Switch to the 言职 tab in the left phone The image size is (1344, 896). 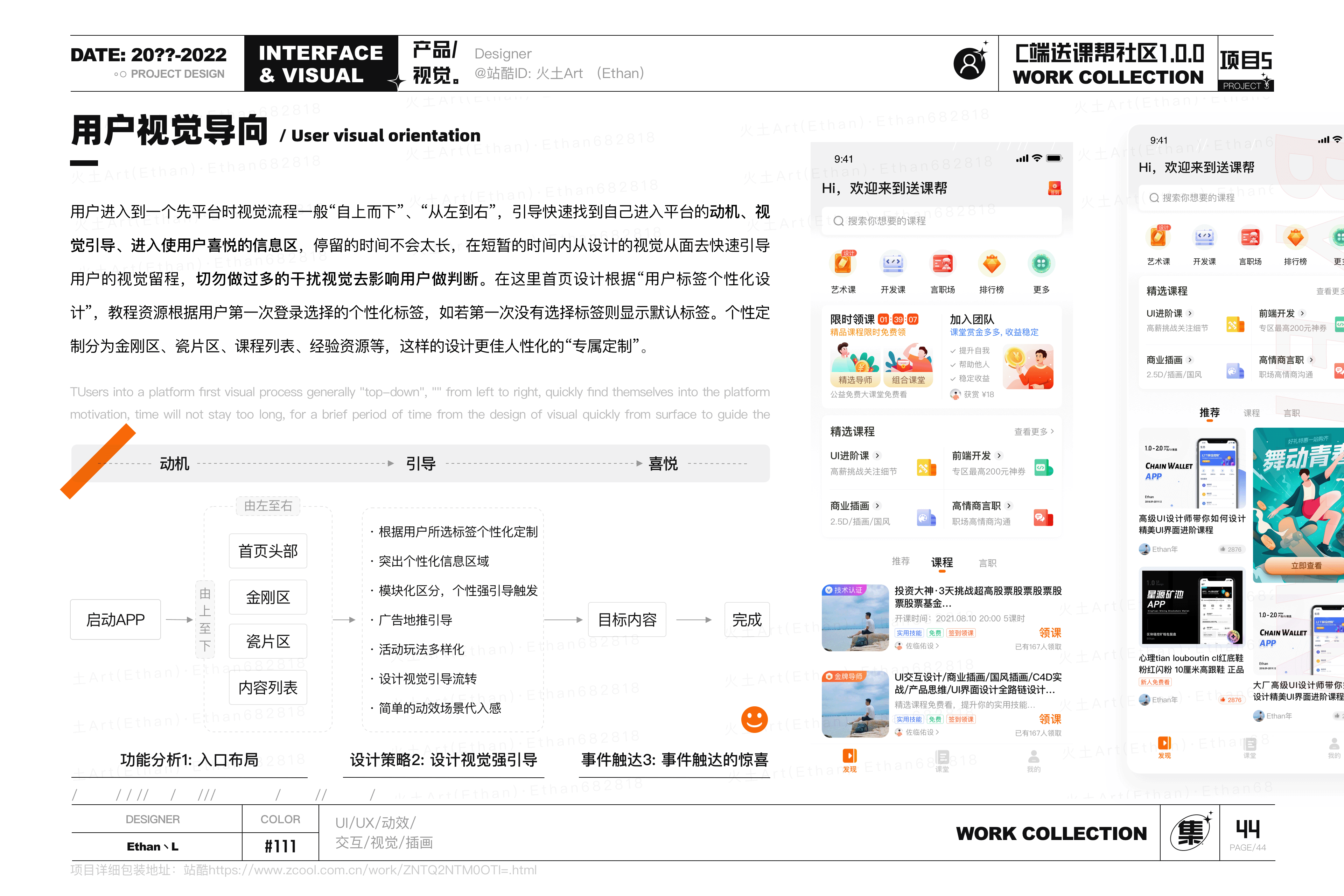987,563
